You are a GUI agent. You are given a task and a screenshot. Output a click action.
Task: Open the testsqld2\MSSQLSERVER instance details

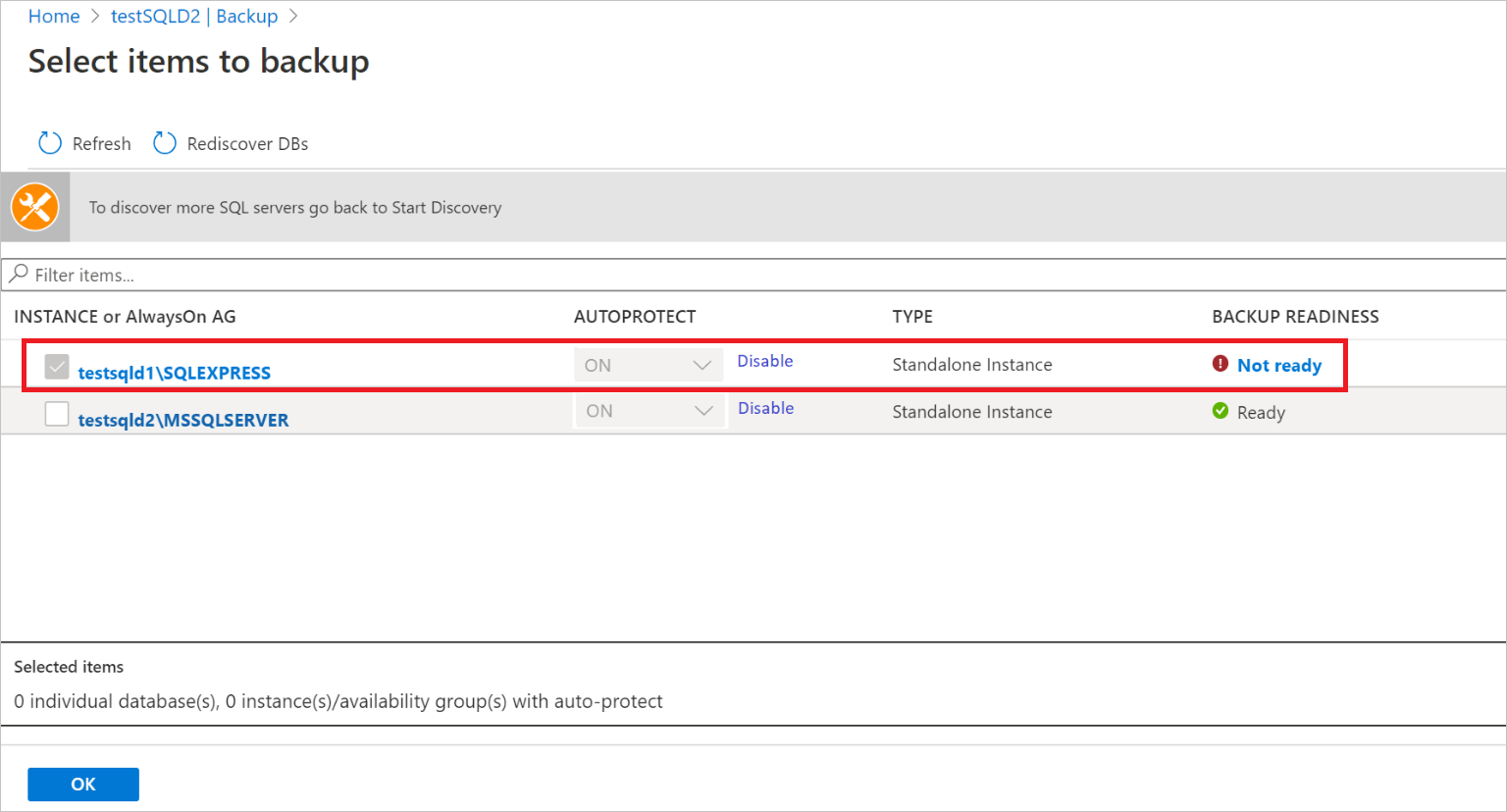183,419
